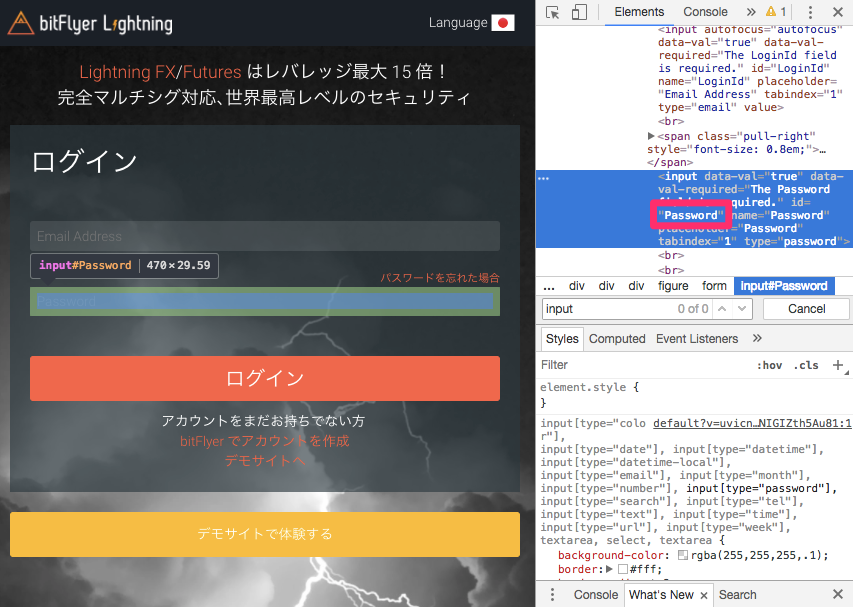Click the br node above the span
This screenshot has width=853, height=607.
pos(671,121)
